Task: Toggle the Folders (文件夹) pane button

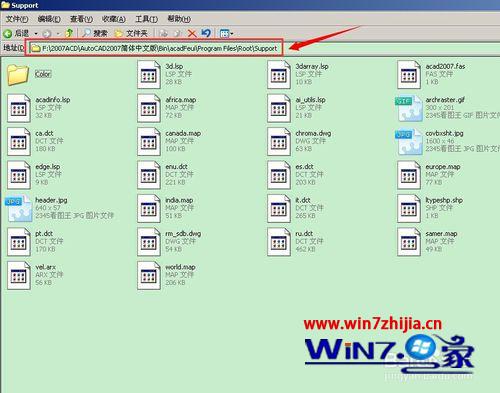Action: pyautogui.click(x=131, y=33)
